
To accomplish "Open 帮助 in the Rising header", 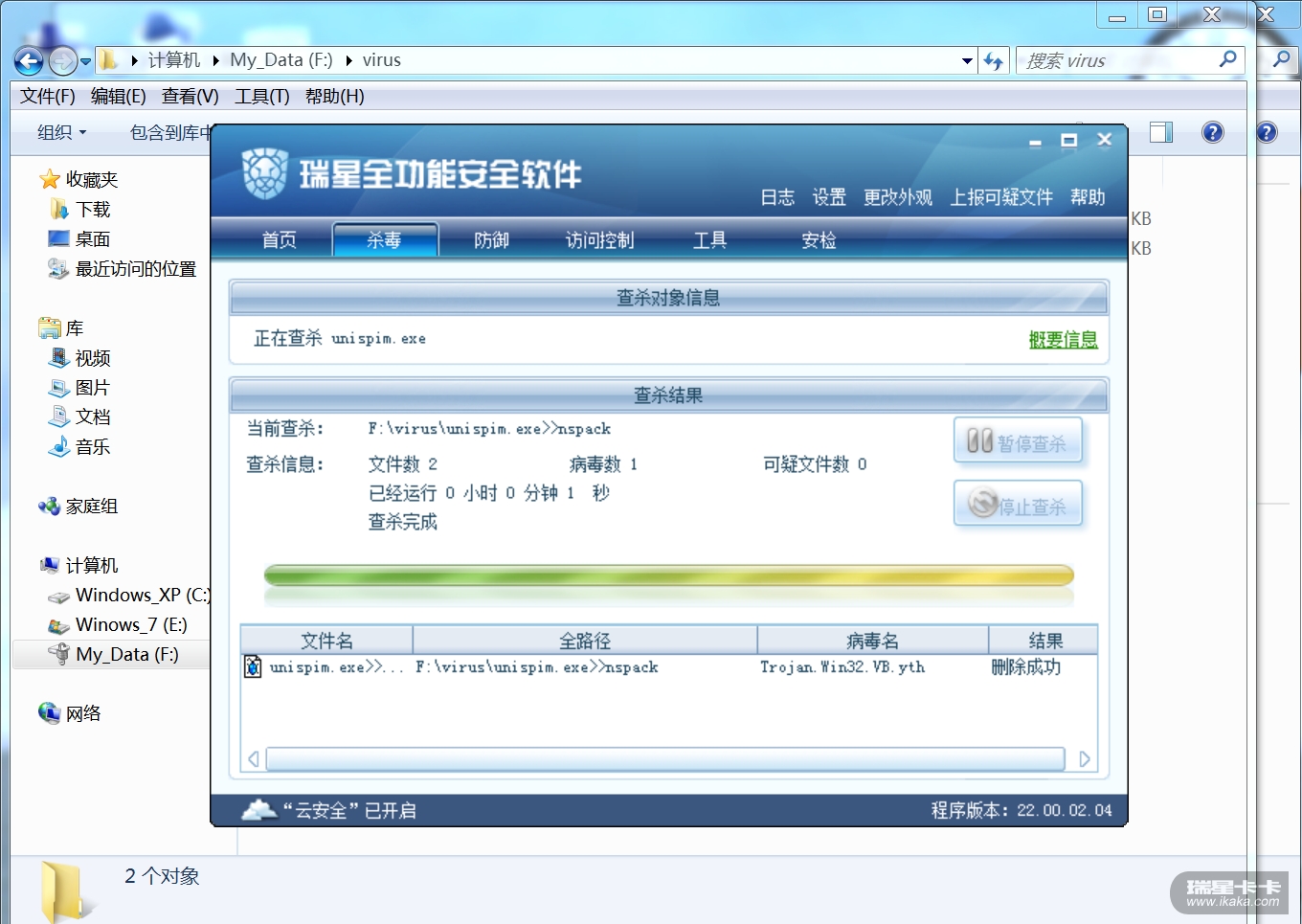I will pyautogui.click(x=1088, y=196).
